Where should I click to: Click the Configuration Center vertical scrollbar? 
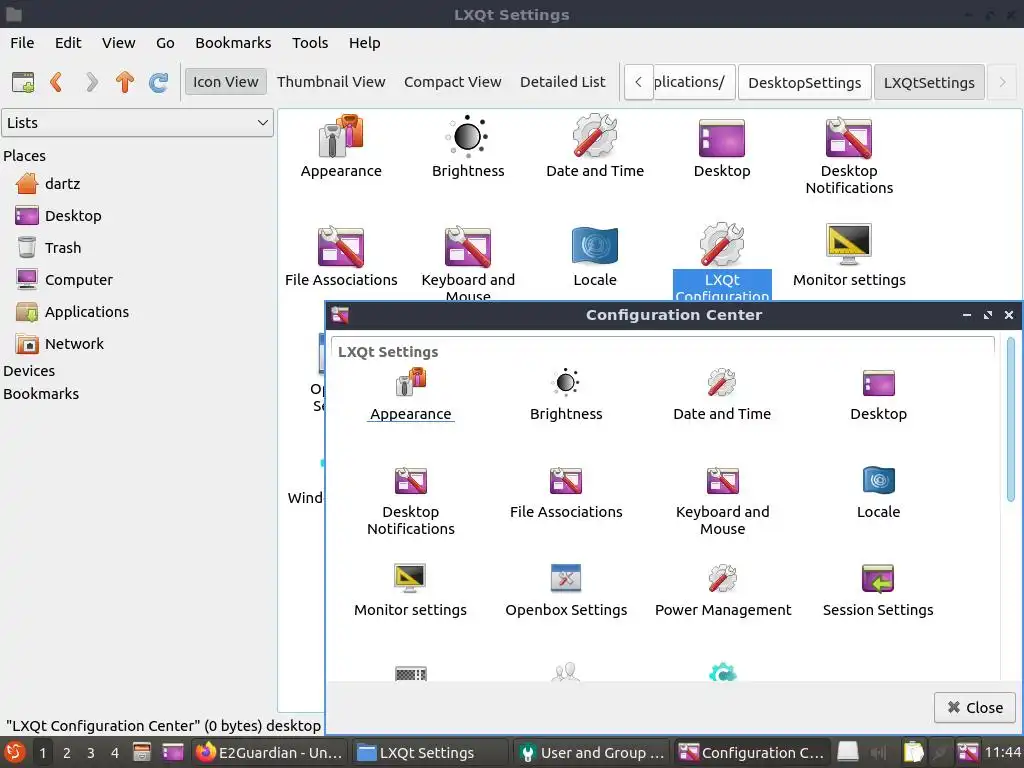coord(1010,420)
